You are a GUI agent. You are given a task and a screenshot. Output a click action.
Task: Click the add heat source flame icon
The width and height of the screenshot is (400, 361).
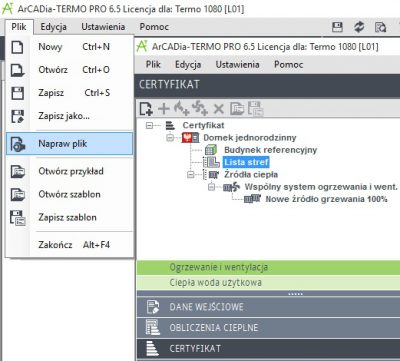pos(182,109)
